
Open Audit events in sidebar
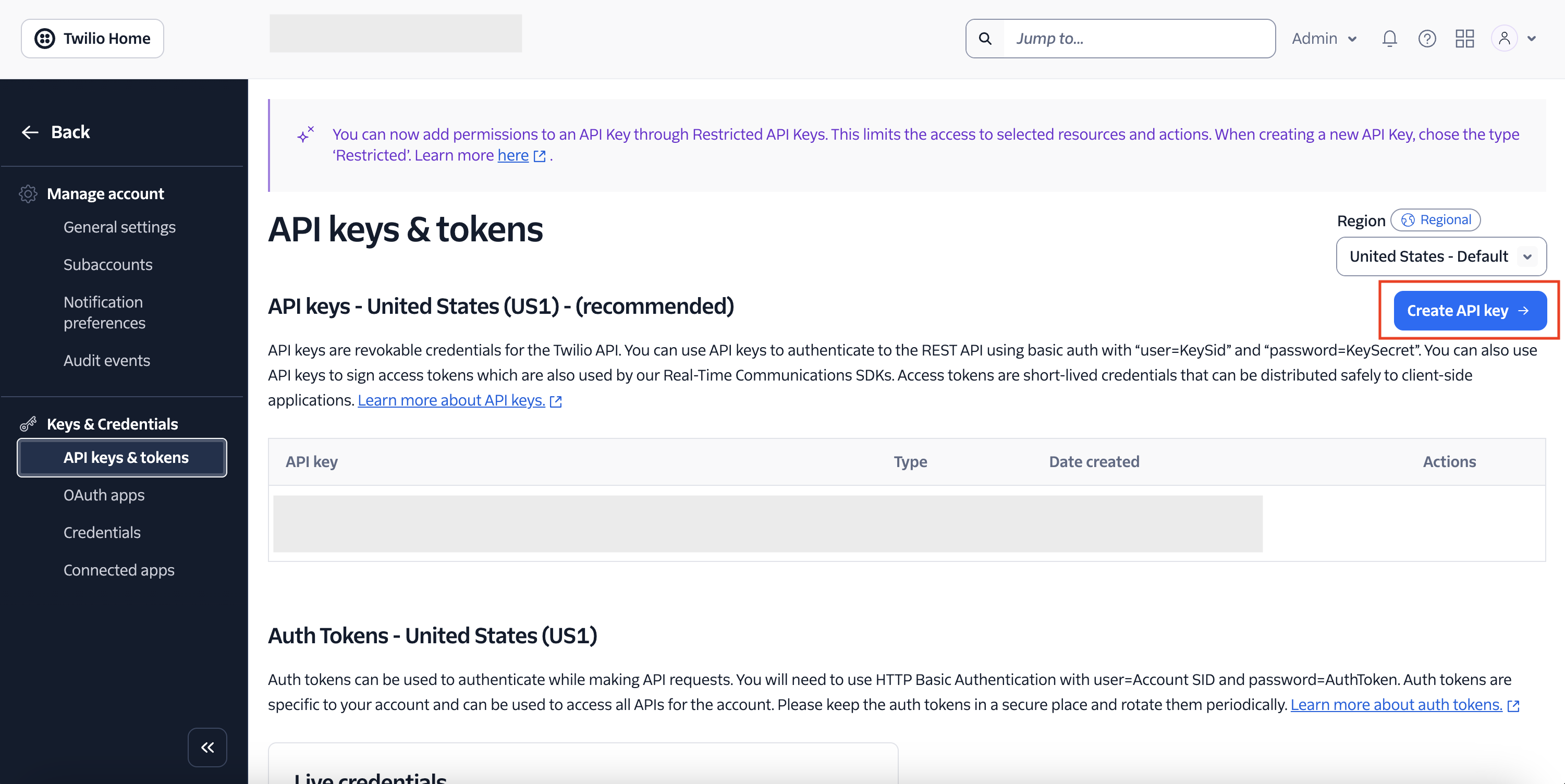point(106,361)
